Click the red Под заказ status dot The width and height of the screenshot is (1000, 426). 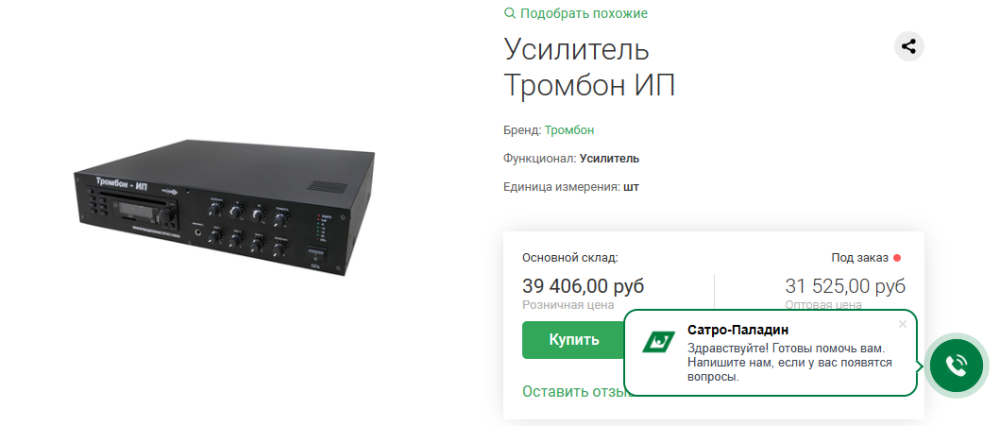coord(897,258)
